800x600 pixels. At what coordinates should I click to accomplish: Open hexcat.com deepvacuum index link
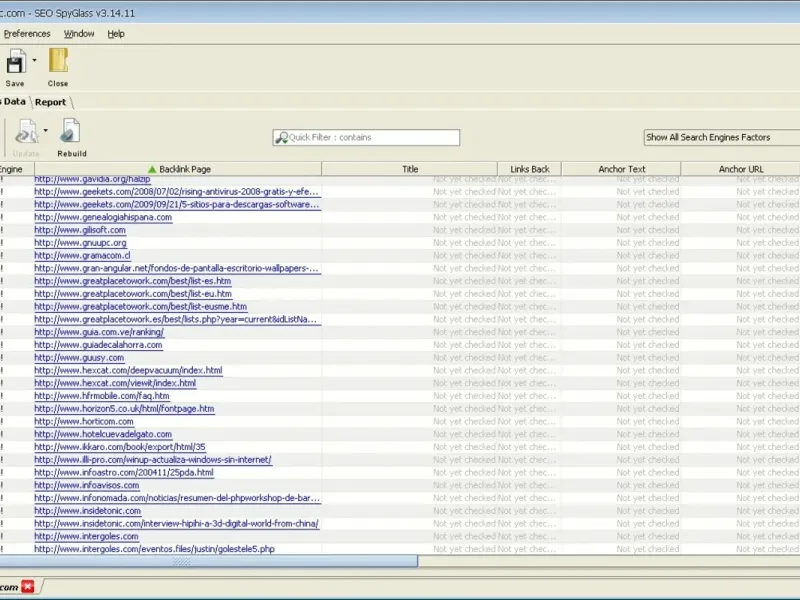(x=128, y=370)
